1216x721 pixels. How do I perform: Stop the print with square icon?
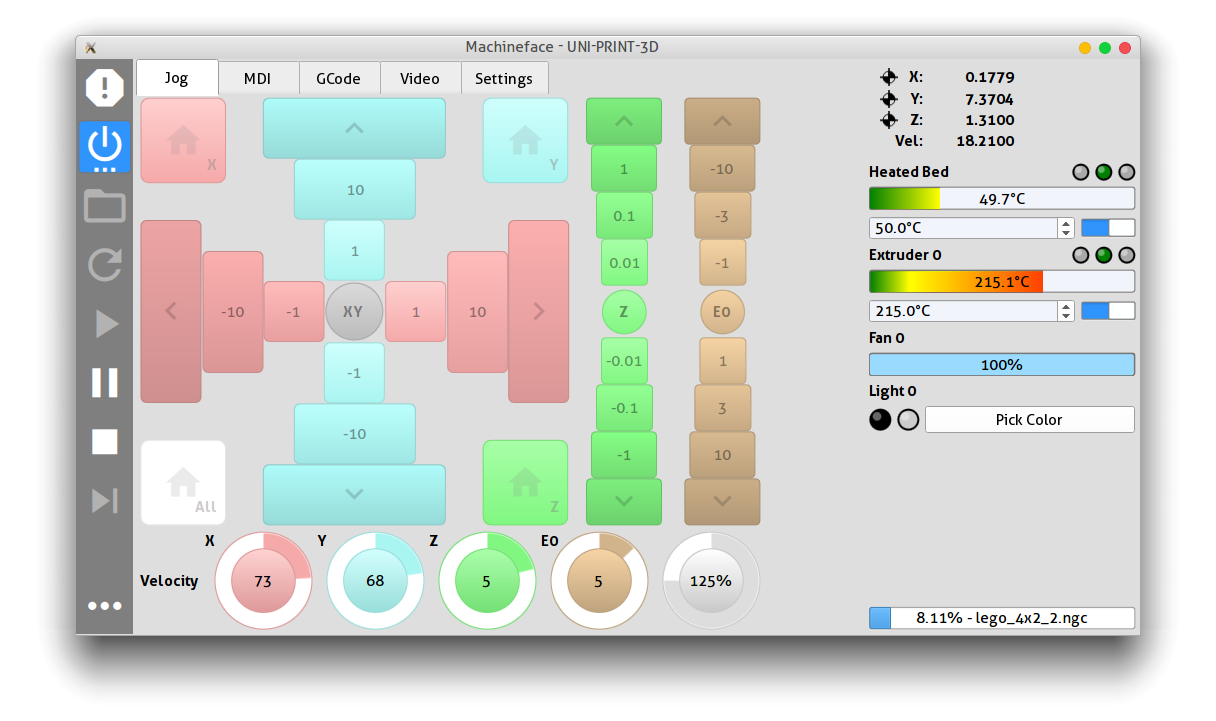pos(105,442)
